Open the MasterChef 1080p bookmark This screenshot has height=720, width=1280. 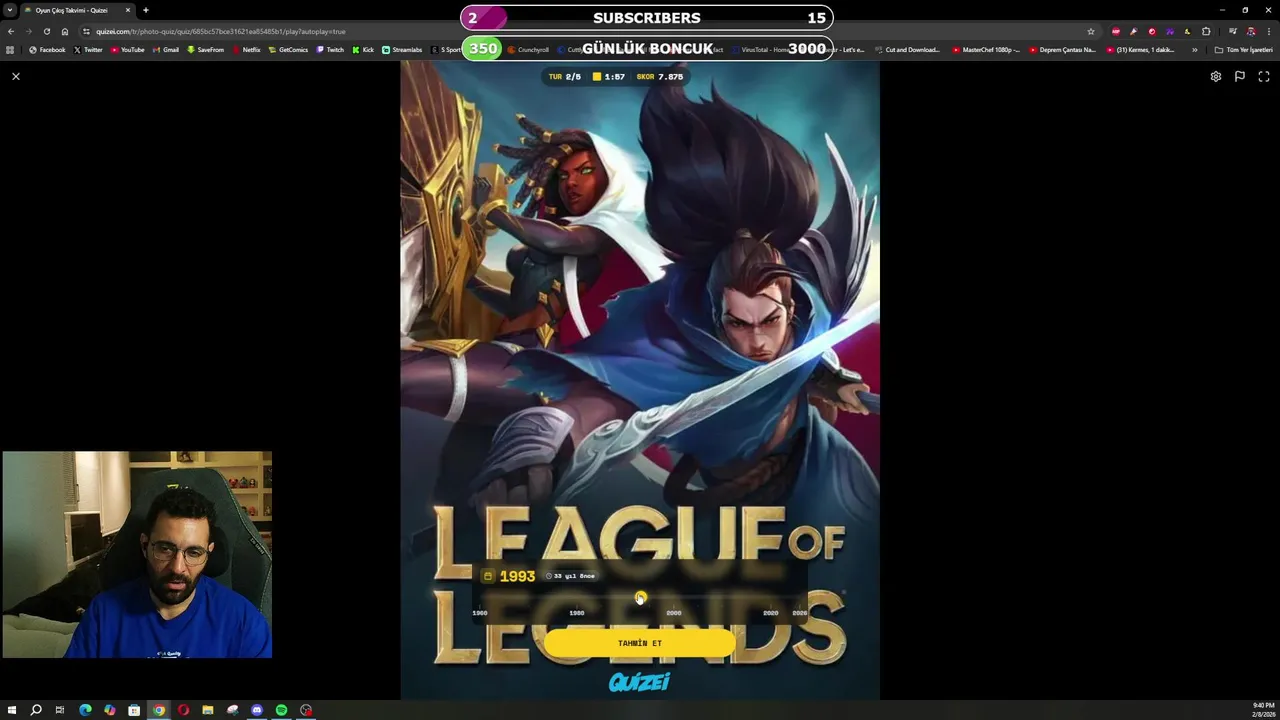[986, 50]
